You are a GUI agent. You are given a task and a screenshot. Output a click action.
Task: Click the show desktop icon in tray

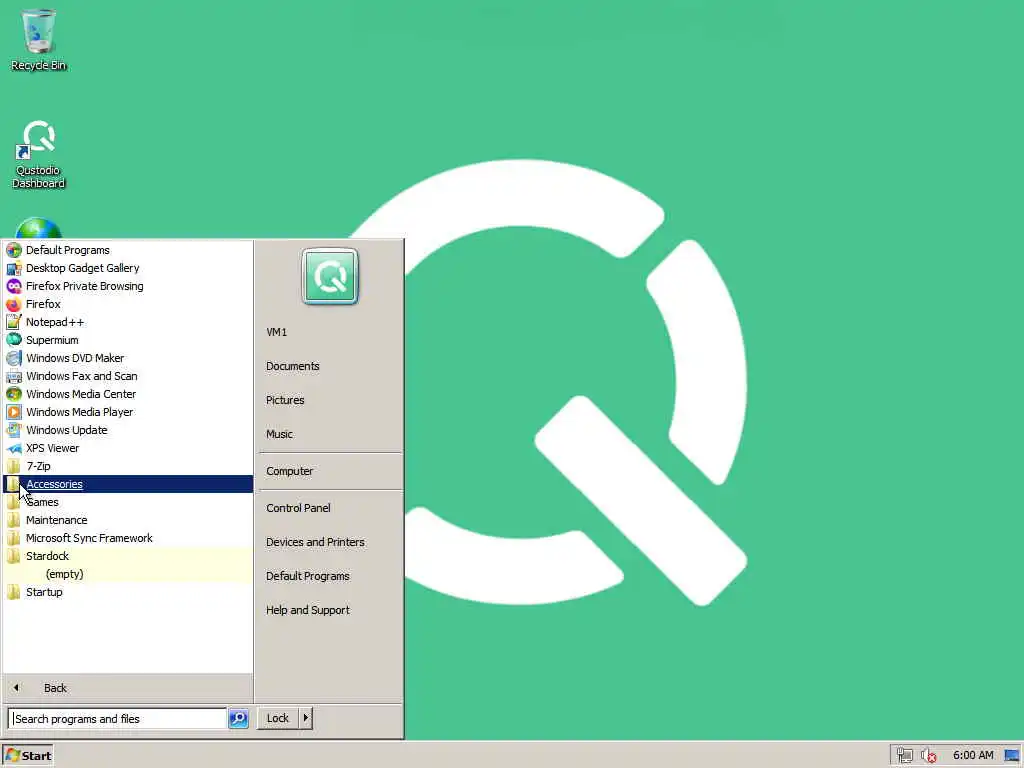pos(1012,756)
